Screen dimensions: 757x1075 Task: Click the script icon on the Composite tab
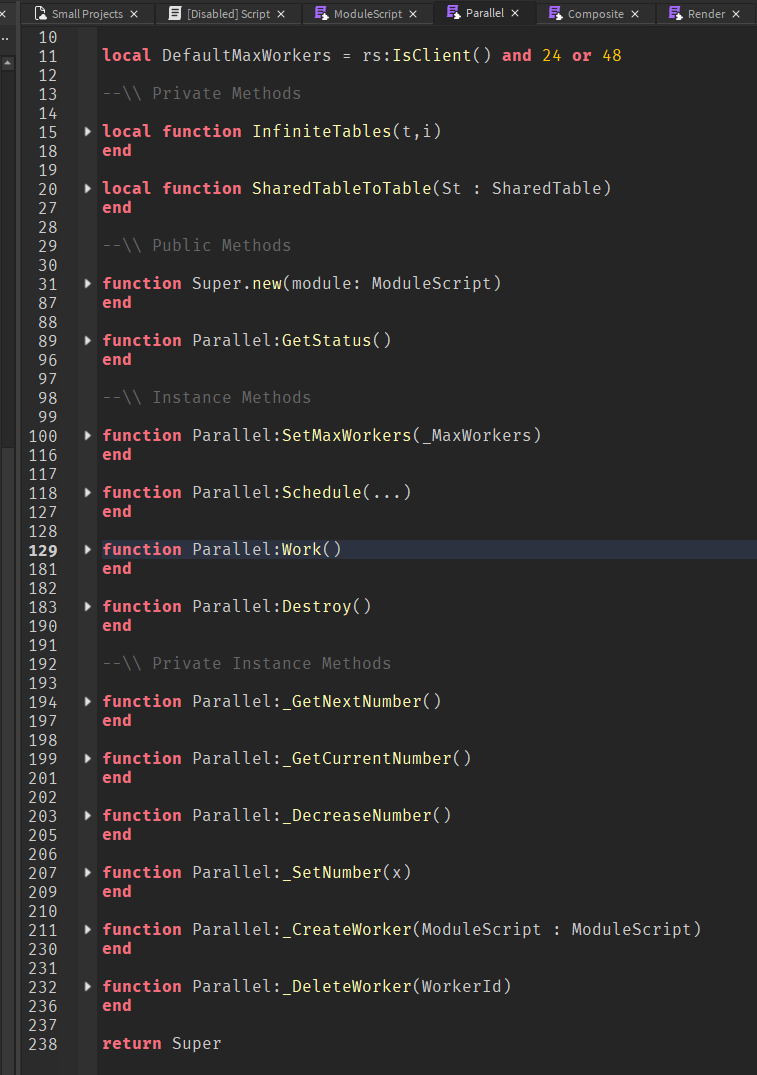557,14
